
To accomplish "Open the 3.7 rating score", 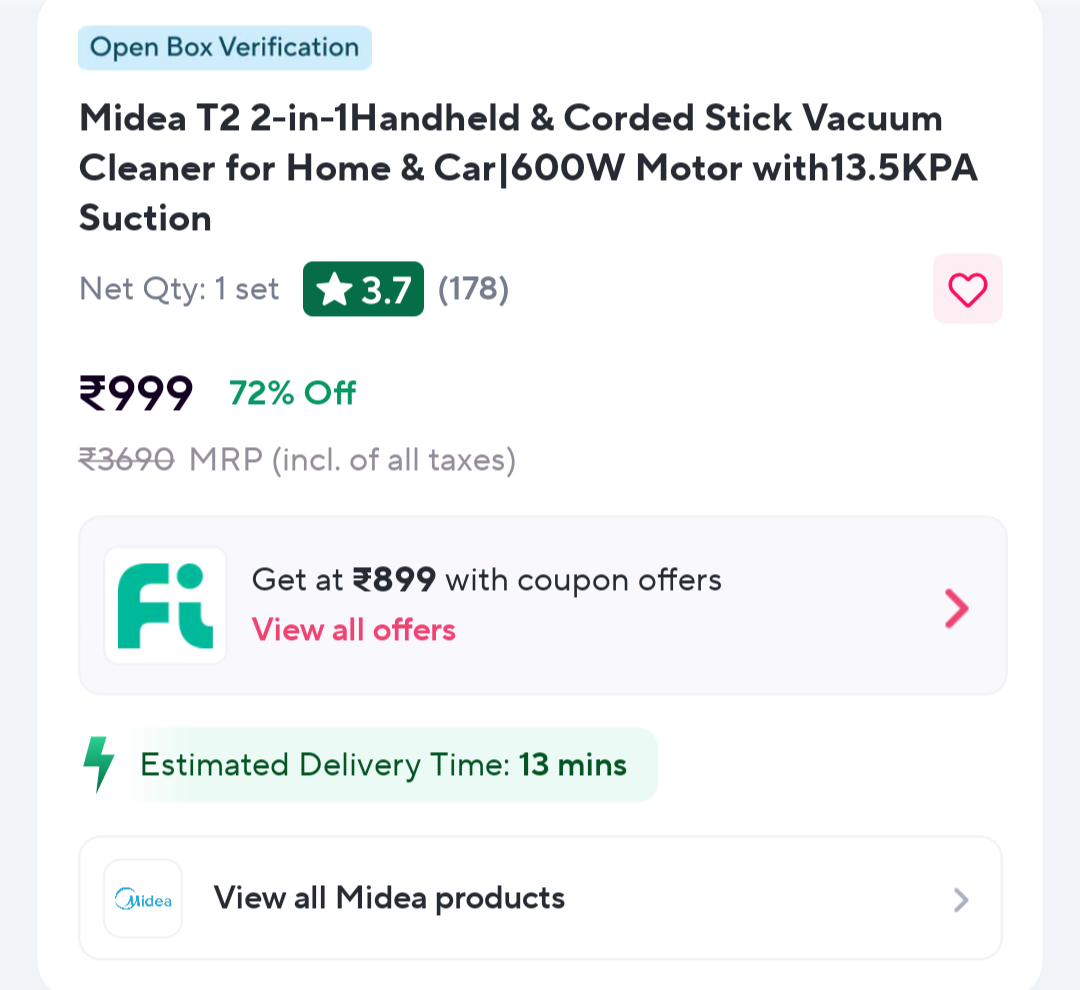I will click(x=386, y=290).
